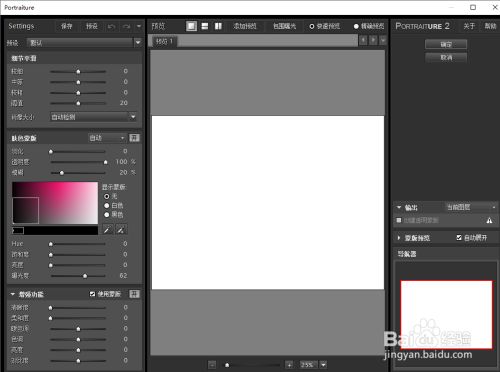Collapse the 输出 output section
The width and height of the screenshot is (500, 372).
coord(399,207)
